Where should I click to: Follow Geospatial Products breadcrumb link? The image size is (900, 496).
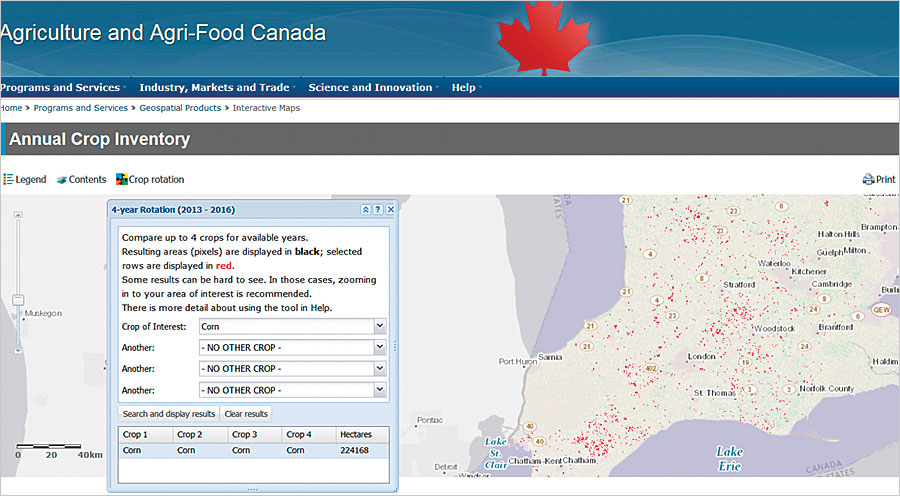[180, 108]
